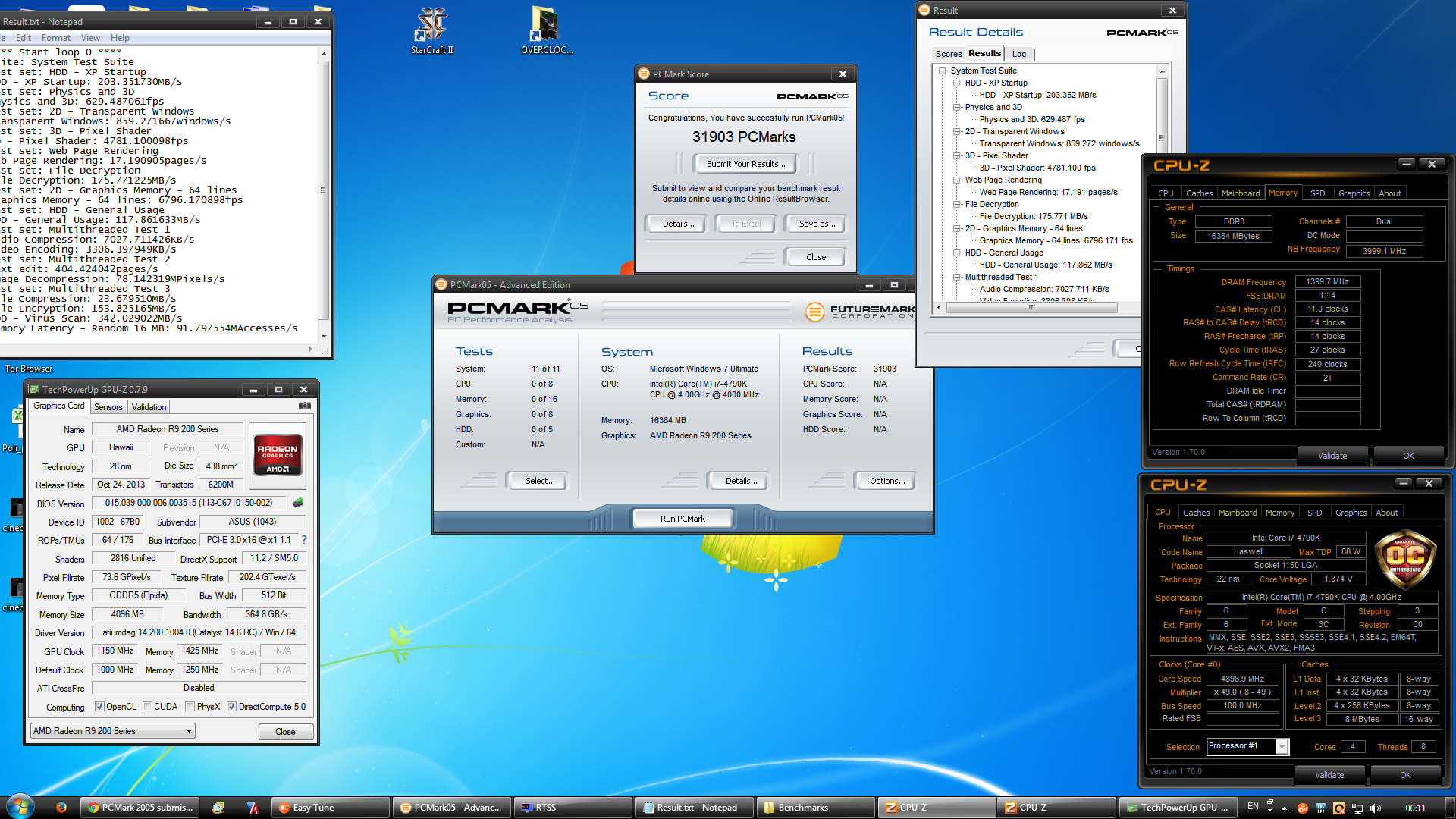Click the Radeon Graphics logo in GPU-Z
Screen dimensions: 1456x819
pos(278,453)
